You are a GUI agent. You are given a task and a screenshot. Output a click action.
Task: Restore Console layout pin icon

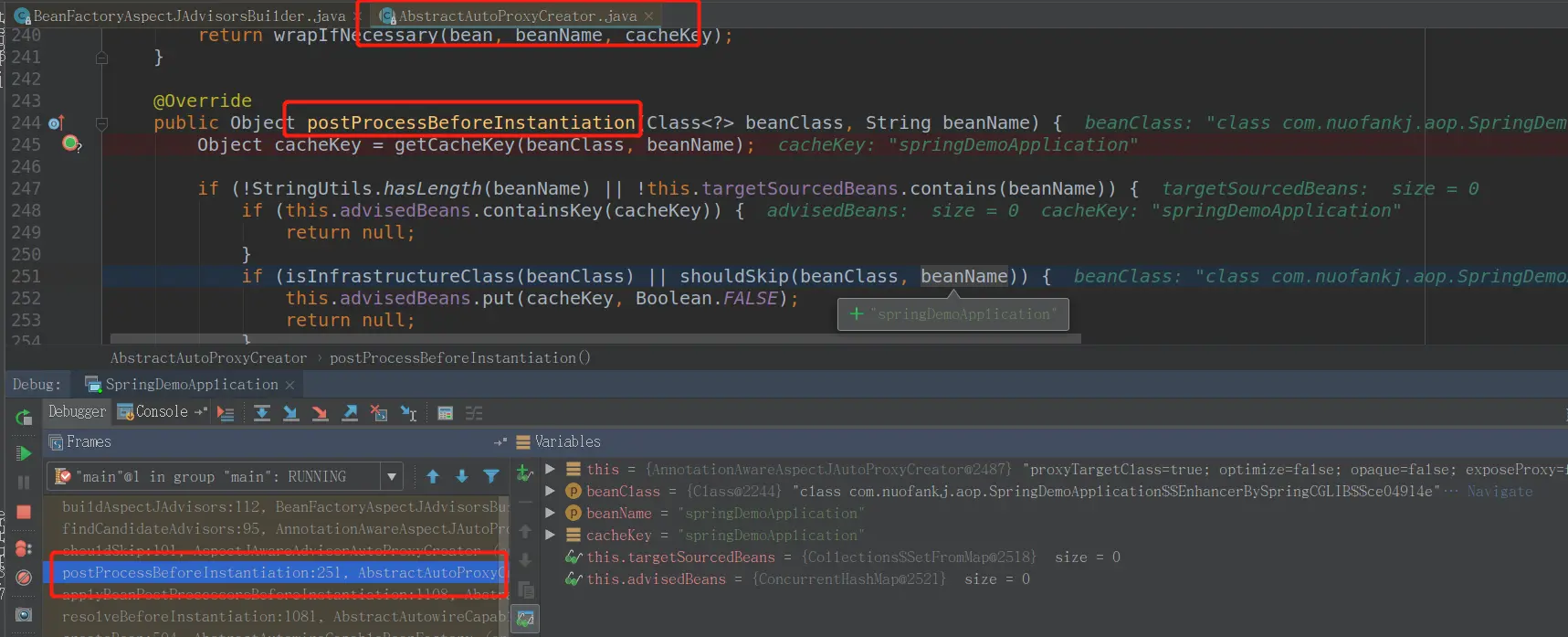(200, 412)
